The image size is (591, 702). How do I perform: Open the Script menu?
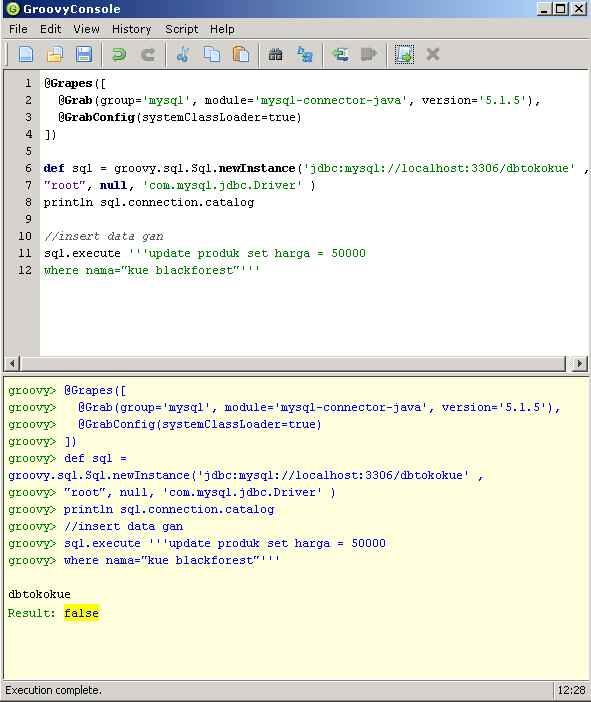181,29
